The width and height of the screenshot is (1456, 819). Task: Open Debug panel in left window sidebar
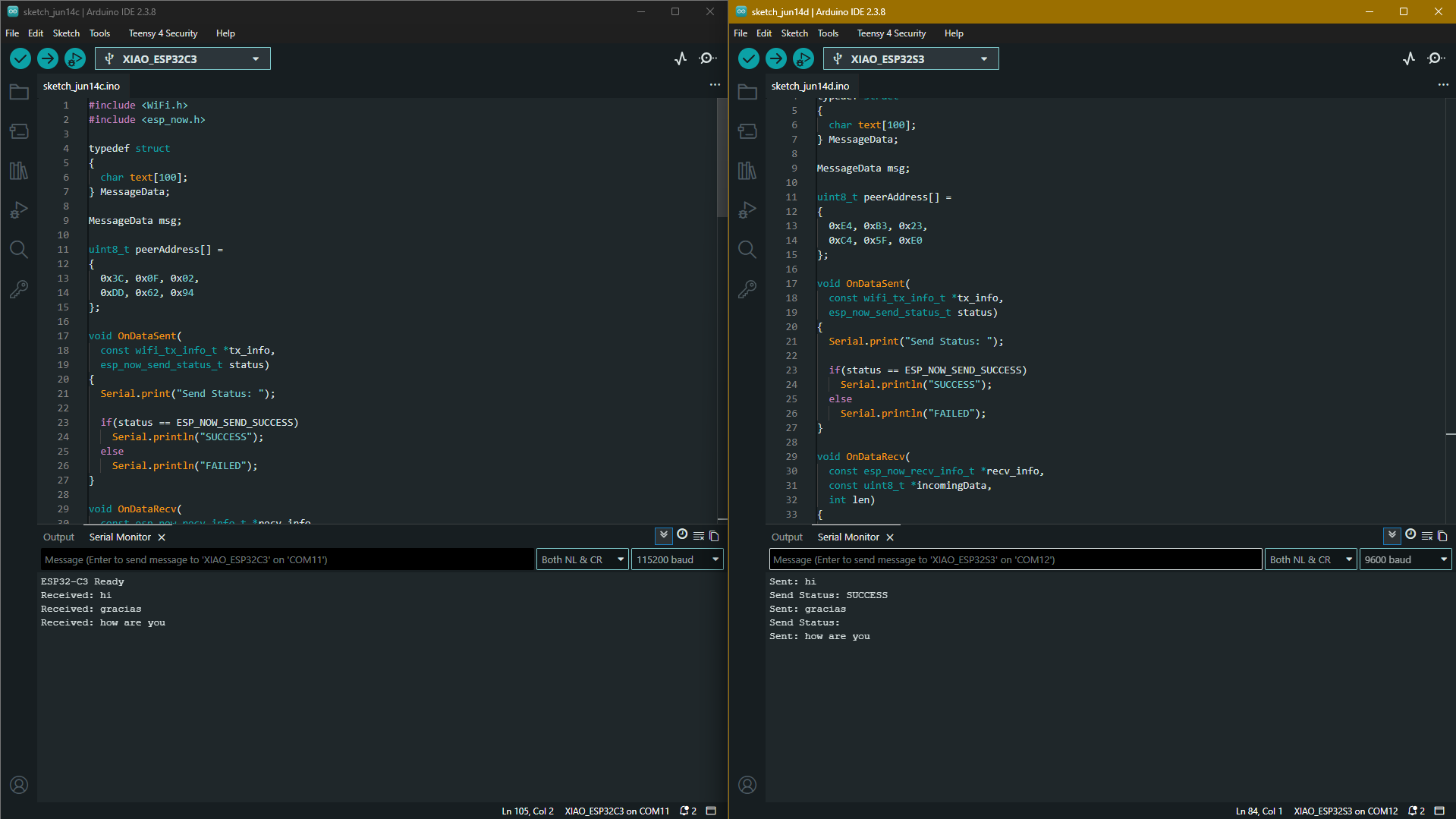click(x=19, y=210)
